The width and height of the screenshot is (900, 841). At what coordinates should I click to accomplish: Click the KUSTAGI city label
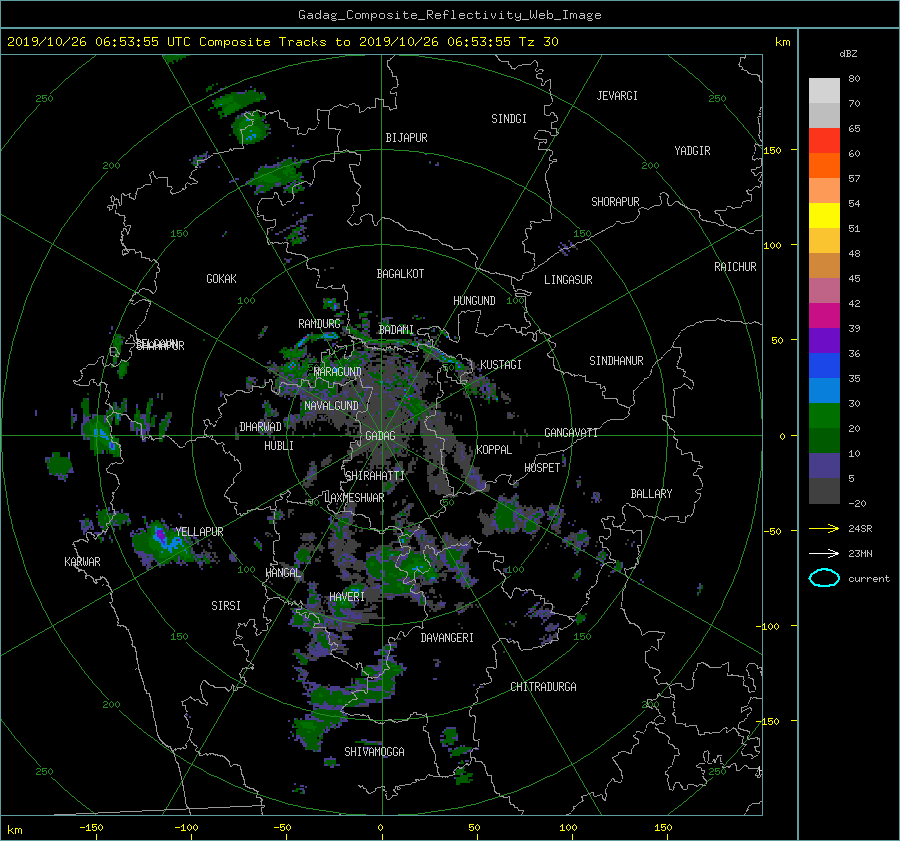click(501, 365)
